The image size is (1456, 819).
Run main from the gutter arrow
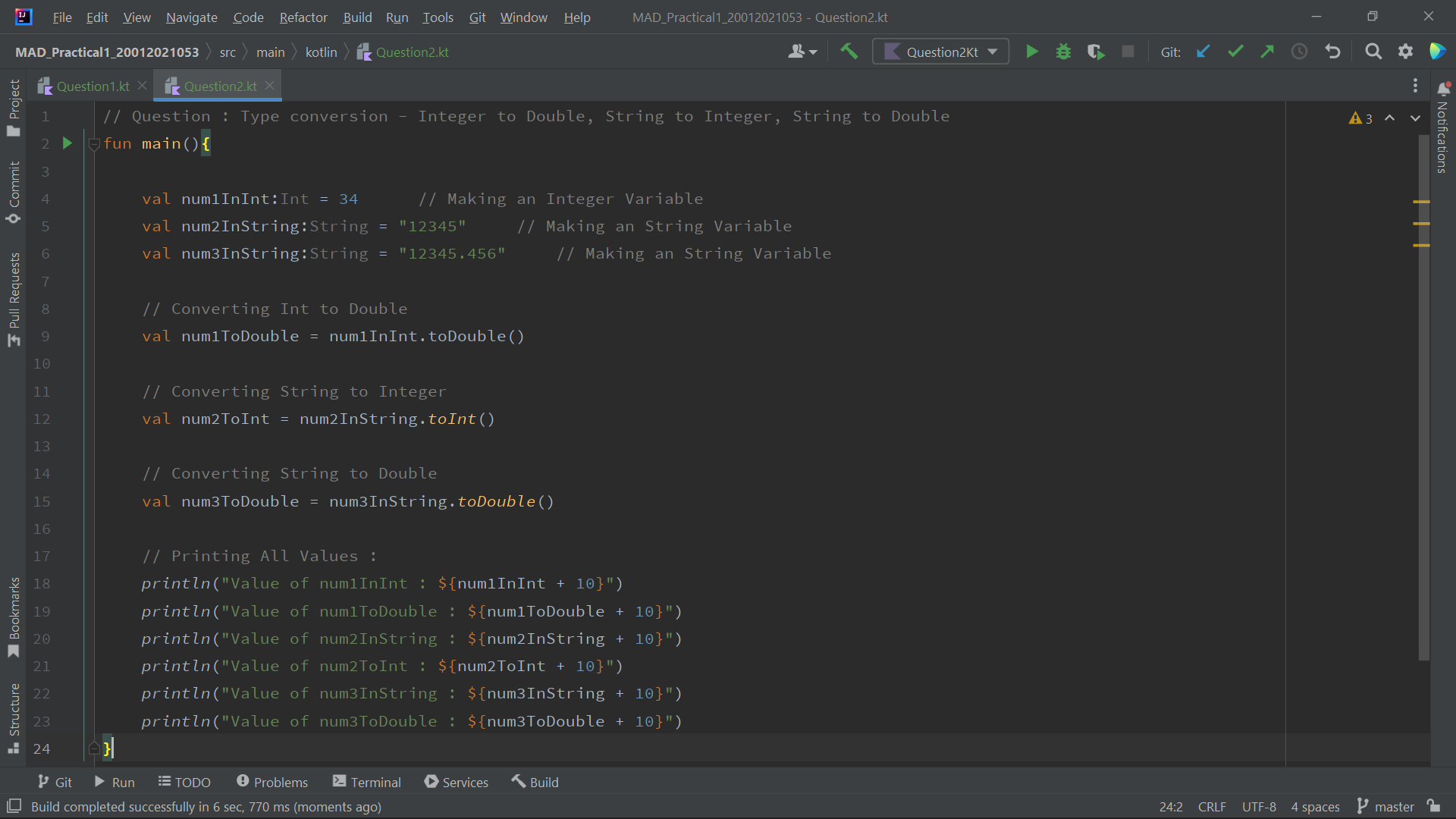pos(66,143)
